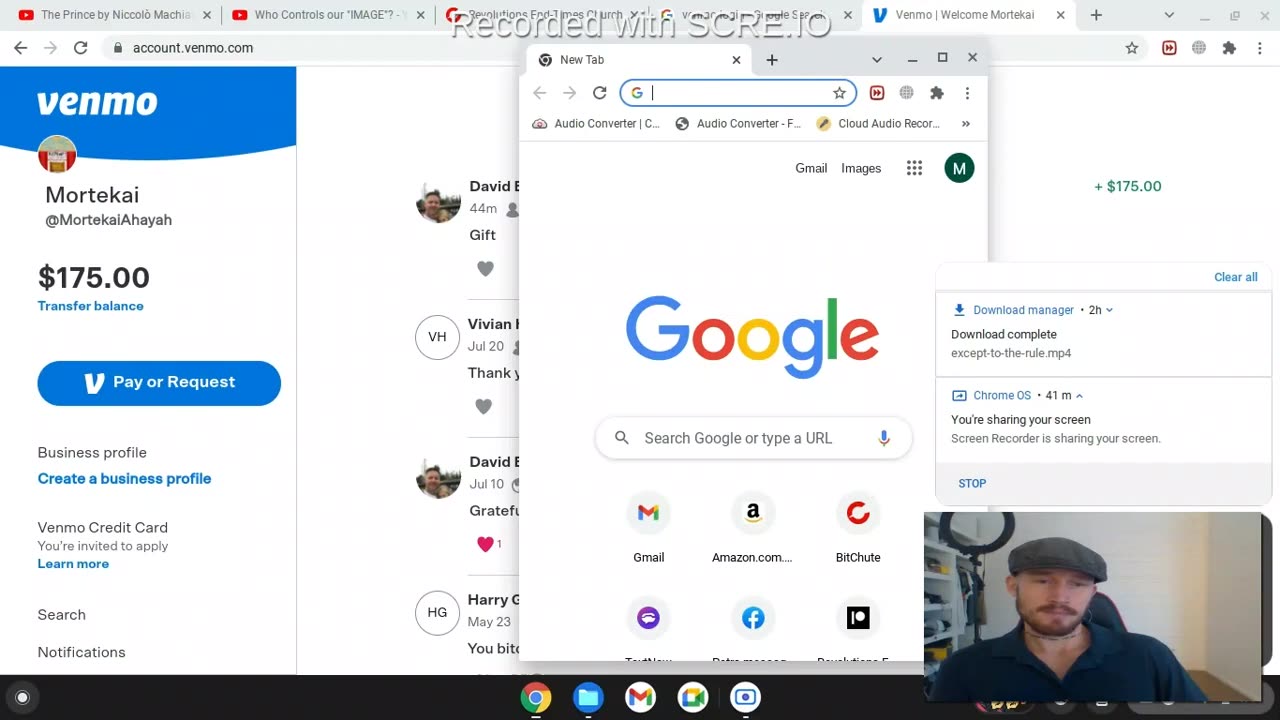
Task: Reload the New Tab page
Action: click(600, 93)
